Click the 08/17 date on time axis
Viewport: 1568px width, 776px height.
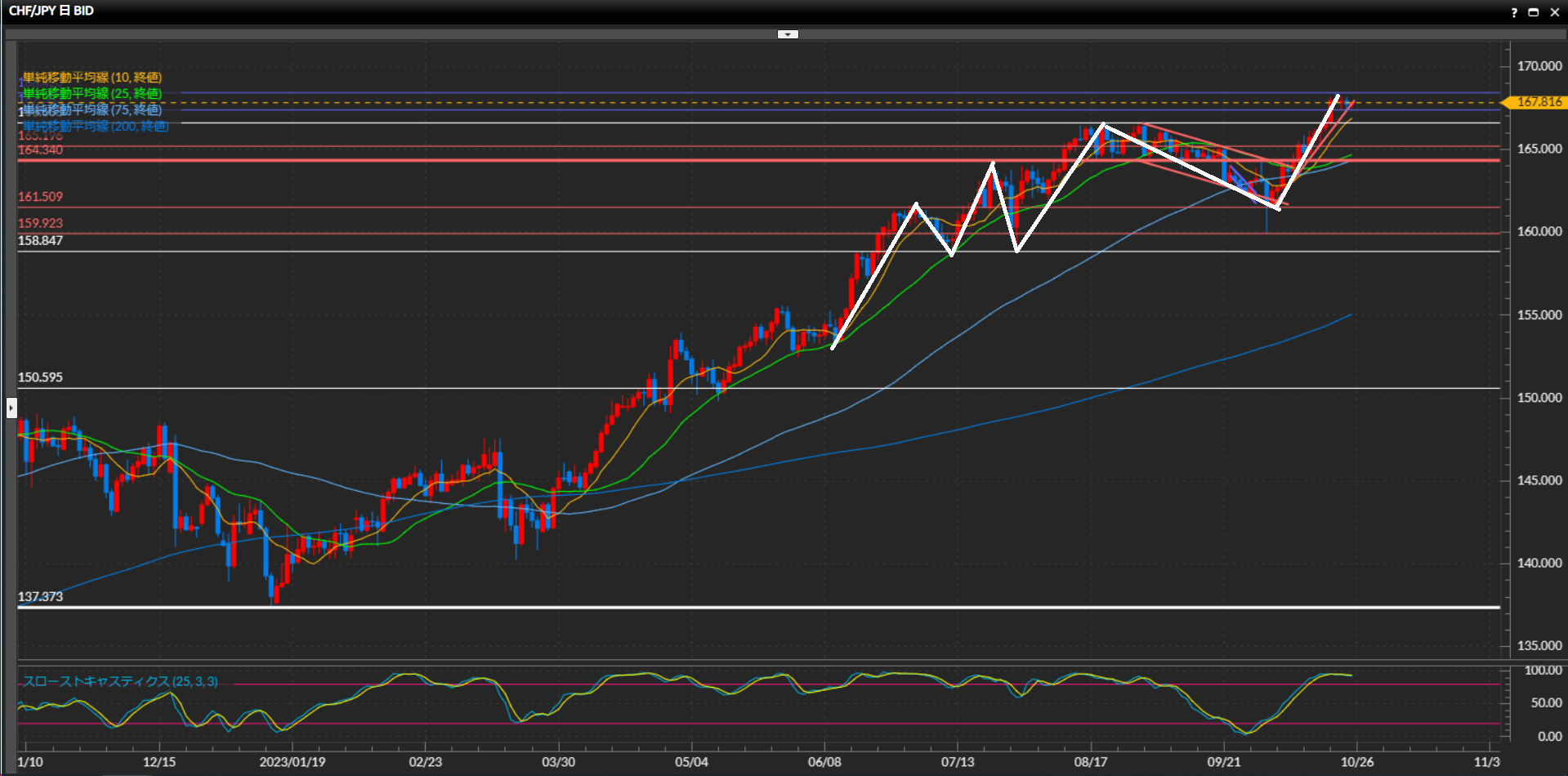[x=1090, y=762]
